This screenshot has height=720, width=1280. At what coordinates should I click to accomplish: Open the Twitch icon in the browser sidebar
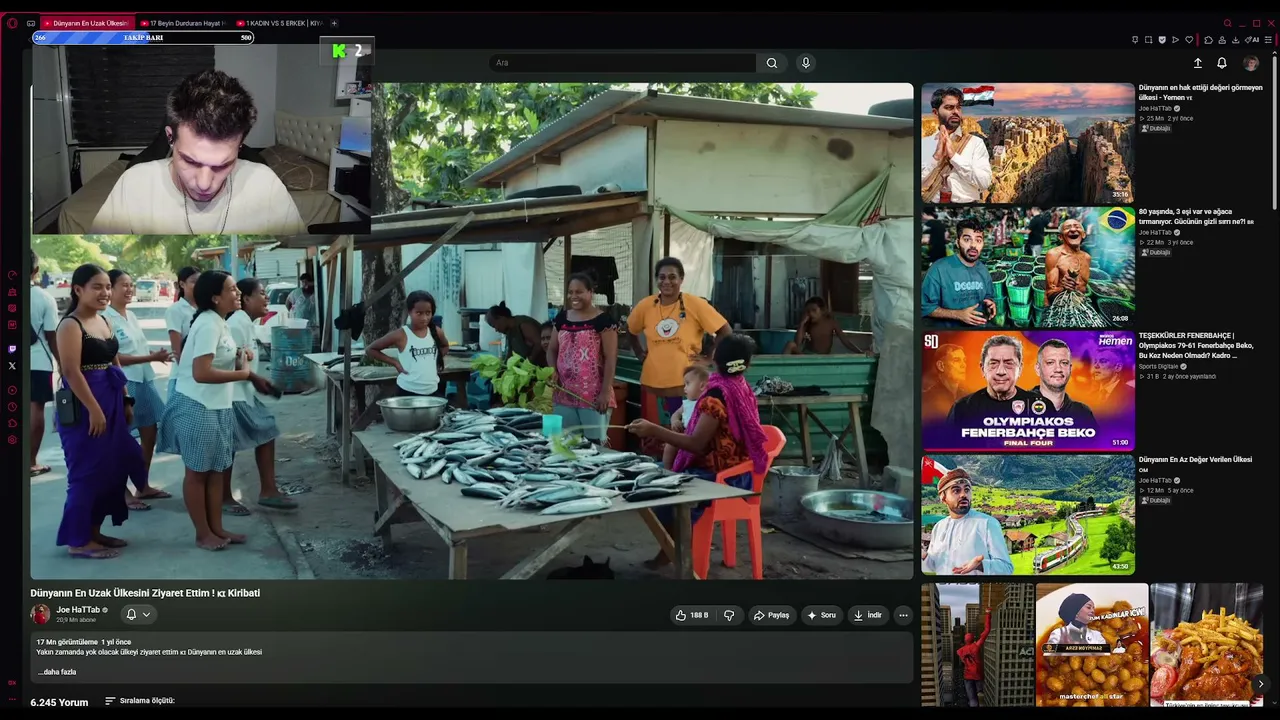pyautogui.click(x=12, y=349)
